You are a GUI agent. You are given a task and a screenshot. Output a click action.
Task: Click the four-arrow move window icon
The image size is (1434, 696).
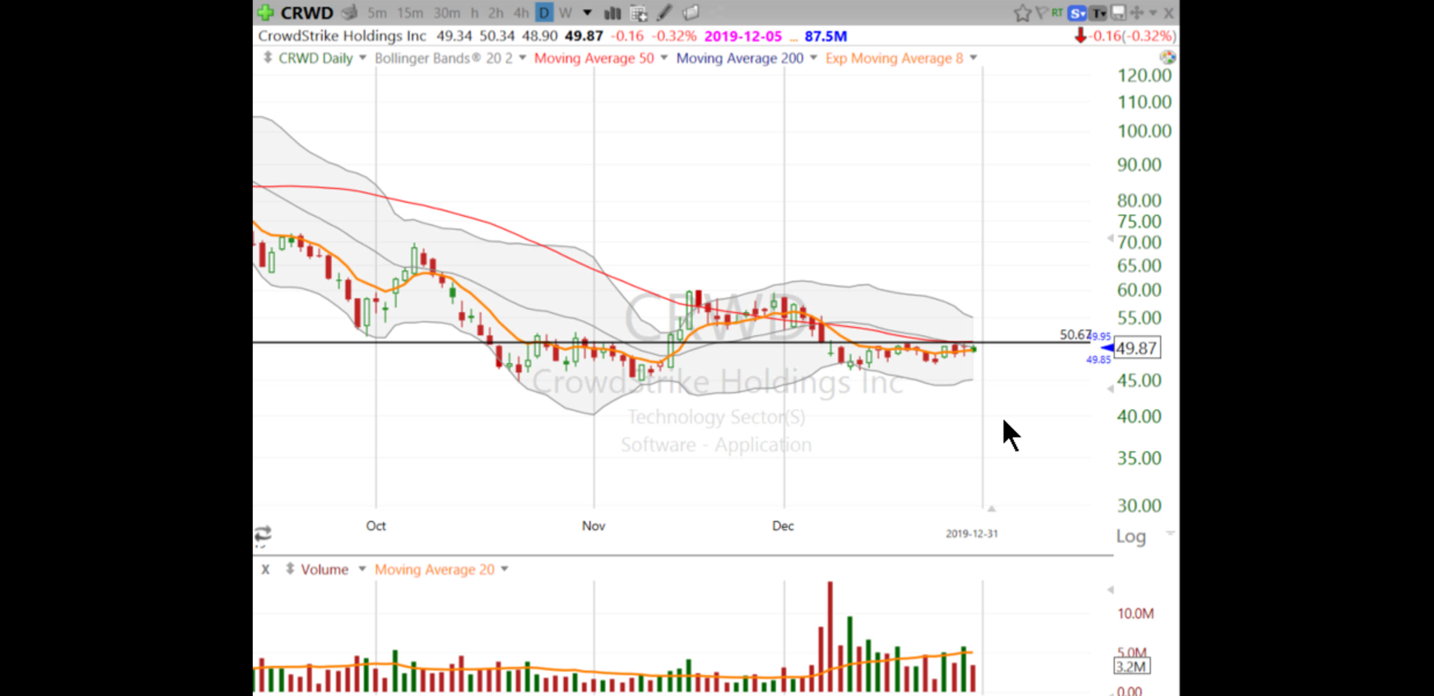pos(1136,13)
